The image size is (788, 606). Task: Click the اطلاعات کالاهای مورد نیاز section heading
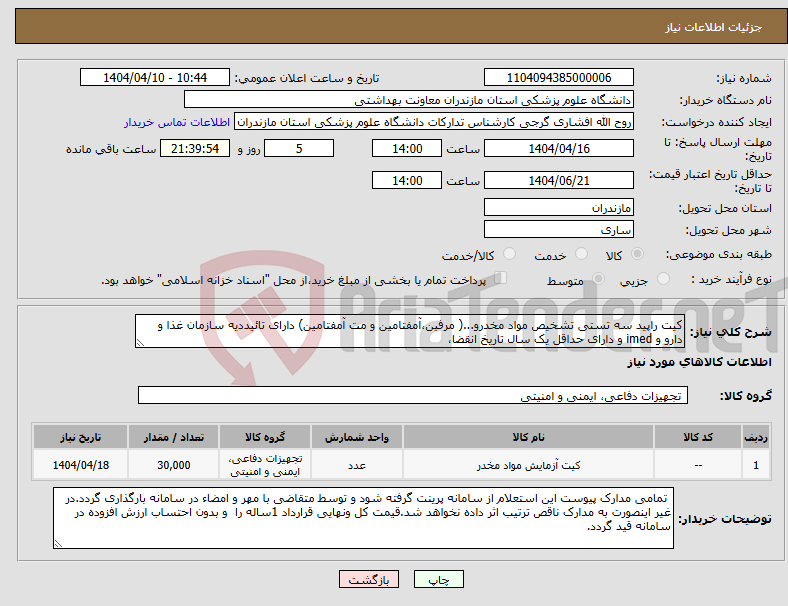click(699, 362)
